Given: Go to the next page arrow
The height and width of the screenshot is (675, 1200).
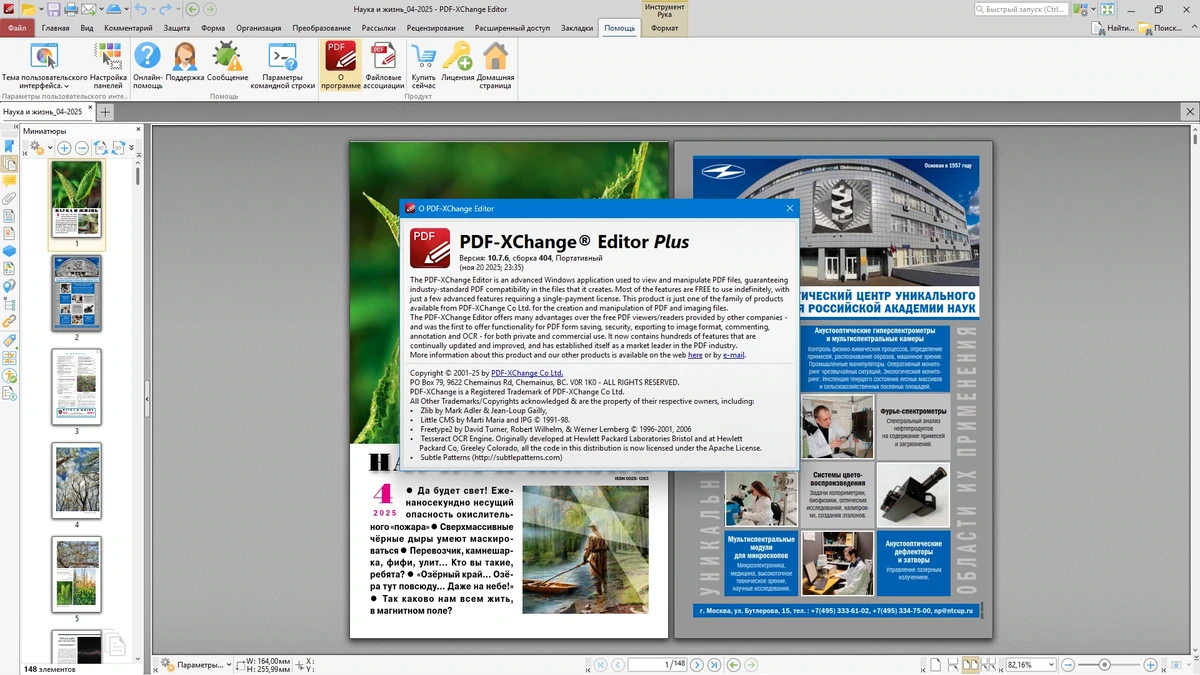Looking at the screenshot, I should click(698, 665).
